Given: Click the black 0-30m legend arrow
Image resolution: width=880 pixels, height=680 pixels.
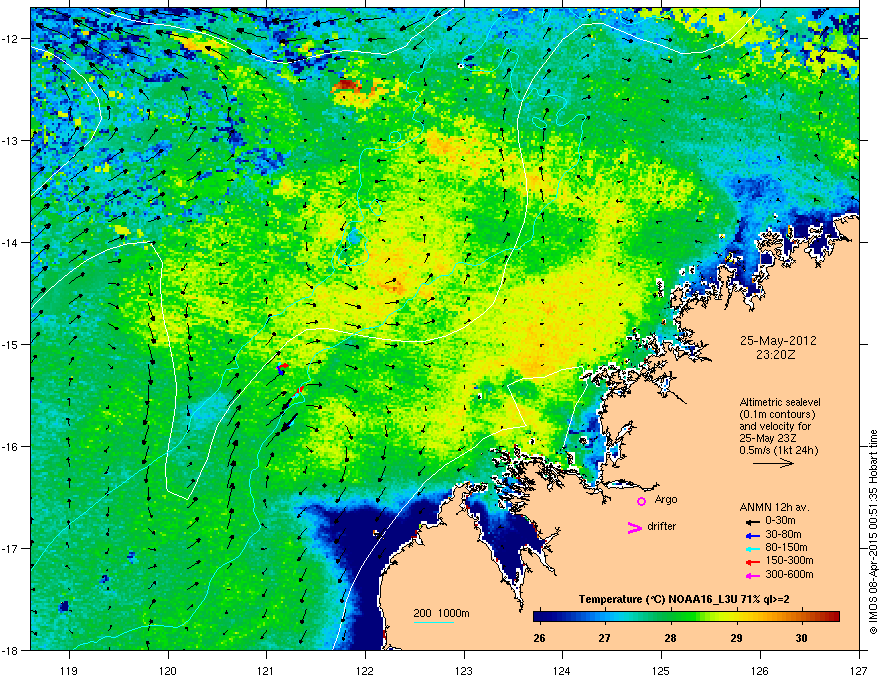Looking at the screenshot, I should tap(753, 522).
